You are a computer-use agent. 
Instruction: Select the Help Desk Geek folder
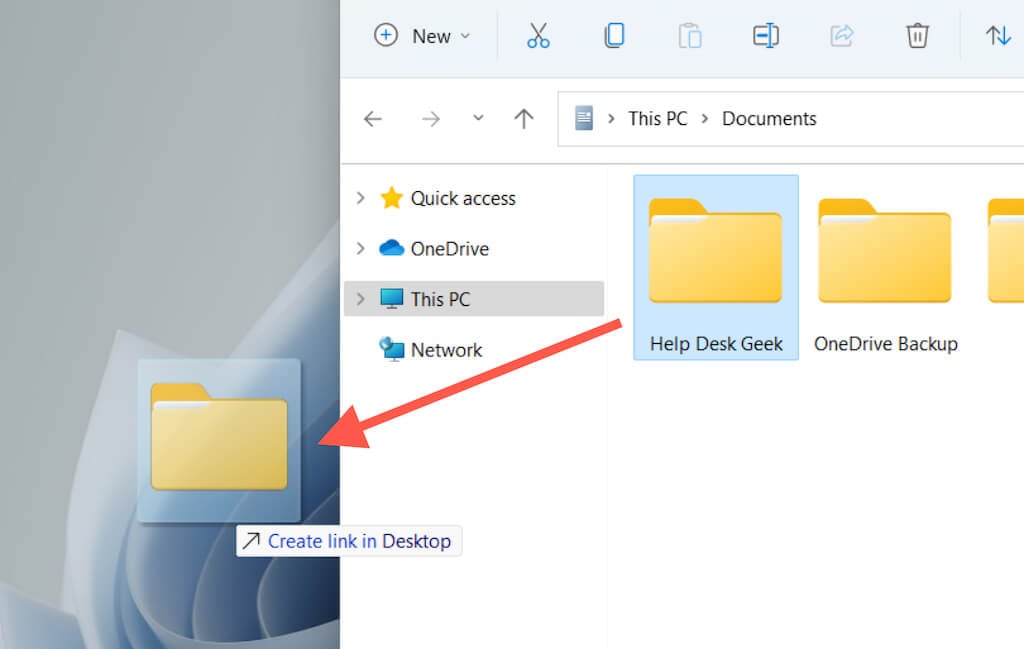tap(716, 267)
